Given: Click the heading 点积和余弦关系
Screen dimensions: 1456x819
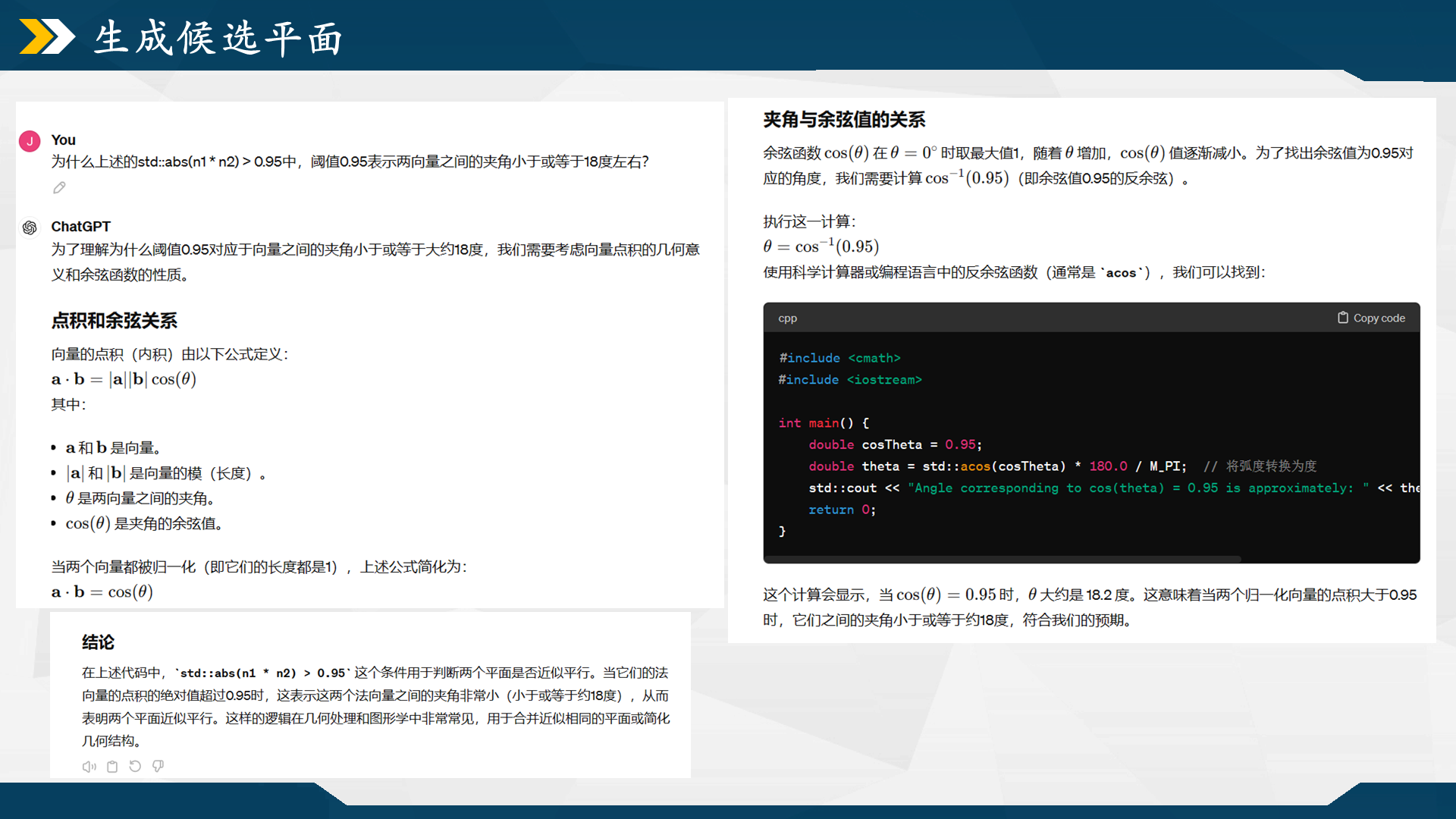Looking at the screenshot, I should tap(115, 321).
